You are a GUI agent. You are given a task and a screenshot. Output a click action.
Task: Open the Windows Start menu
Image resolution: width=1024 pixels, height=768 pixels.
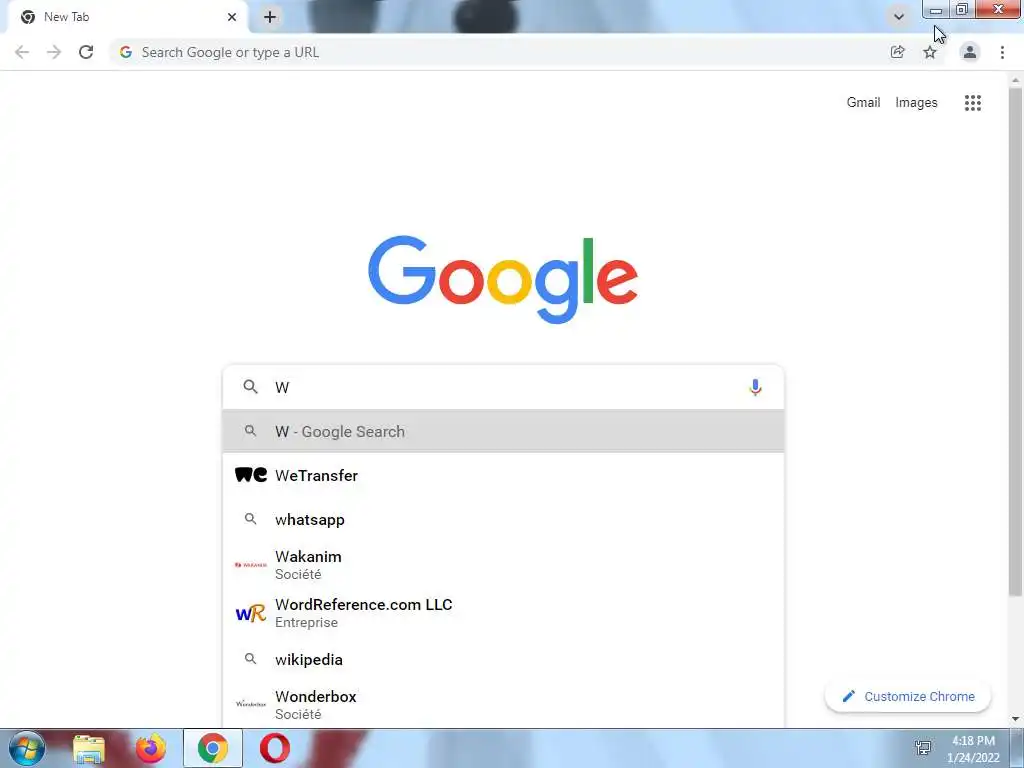pos(26,748)
